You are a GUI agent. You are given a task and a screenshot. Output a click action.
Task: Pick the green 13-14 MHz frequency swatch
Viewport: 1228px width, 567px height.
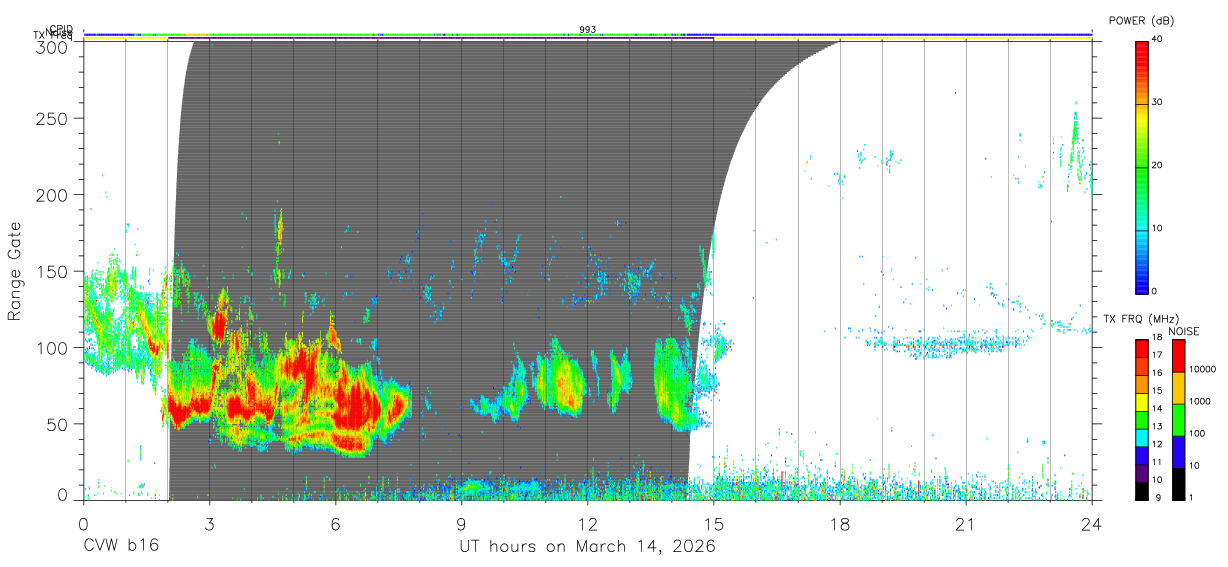point(1141,419)
